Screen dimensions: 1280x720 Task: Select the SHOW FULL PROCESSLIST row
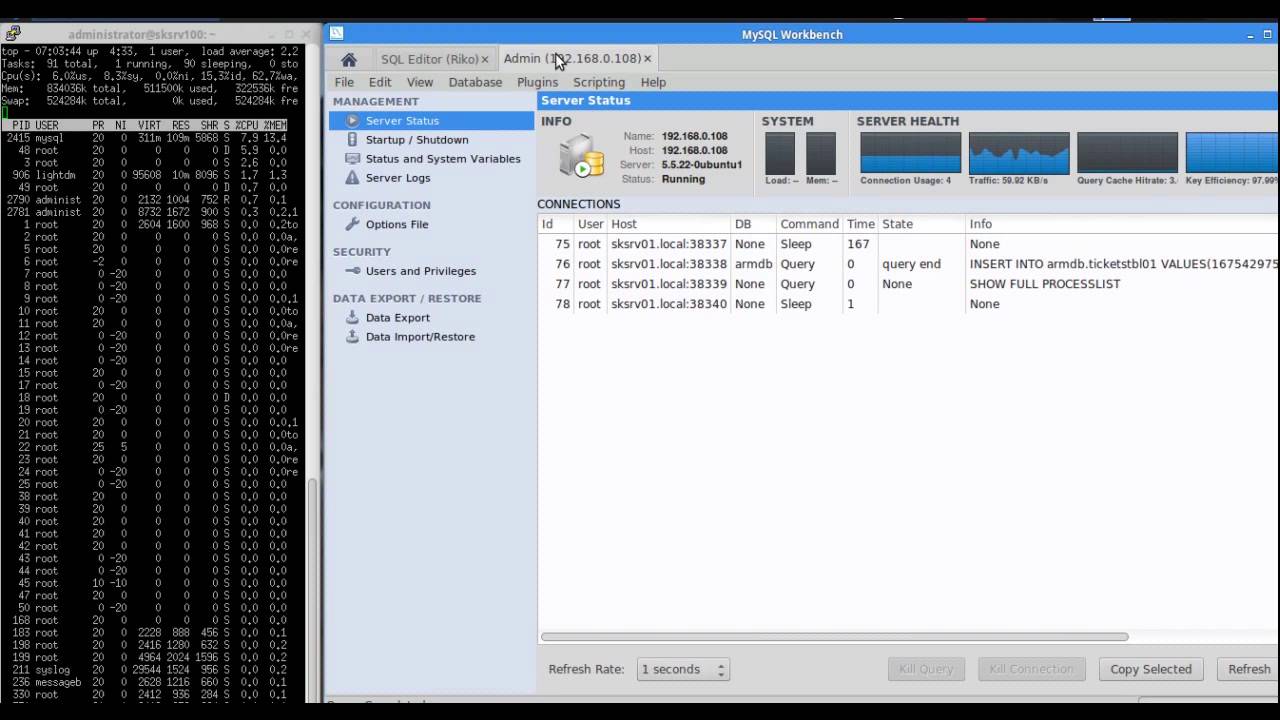908,284
